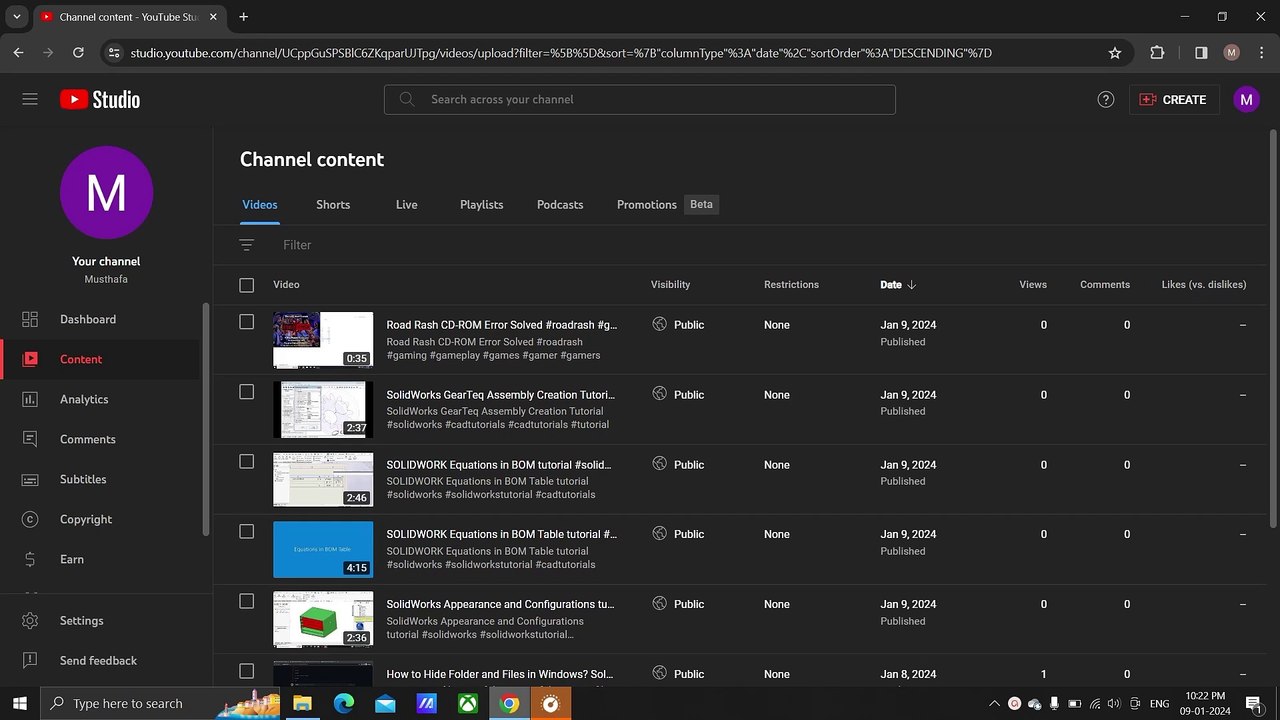Open the blue Equations in BOM Table thumbnail

pyautogui.click(x=323, y=549)
